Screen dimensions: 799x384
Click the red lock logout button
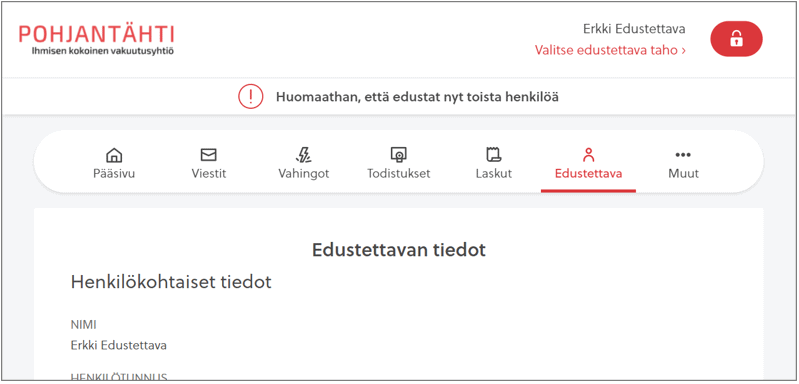coord(736,39)
